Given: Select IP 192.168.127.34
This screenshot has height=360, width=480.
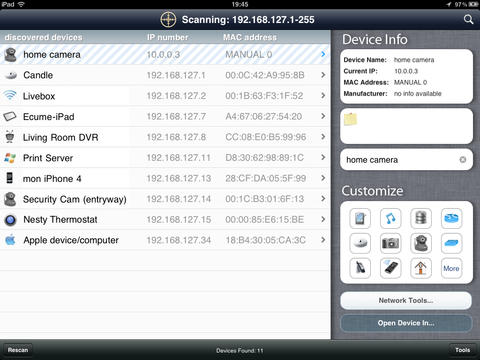Looking at the screenshot, I should 179,240.
